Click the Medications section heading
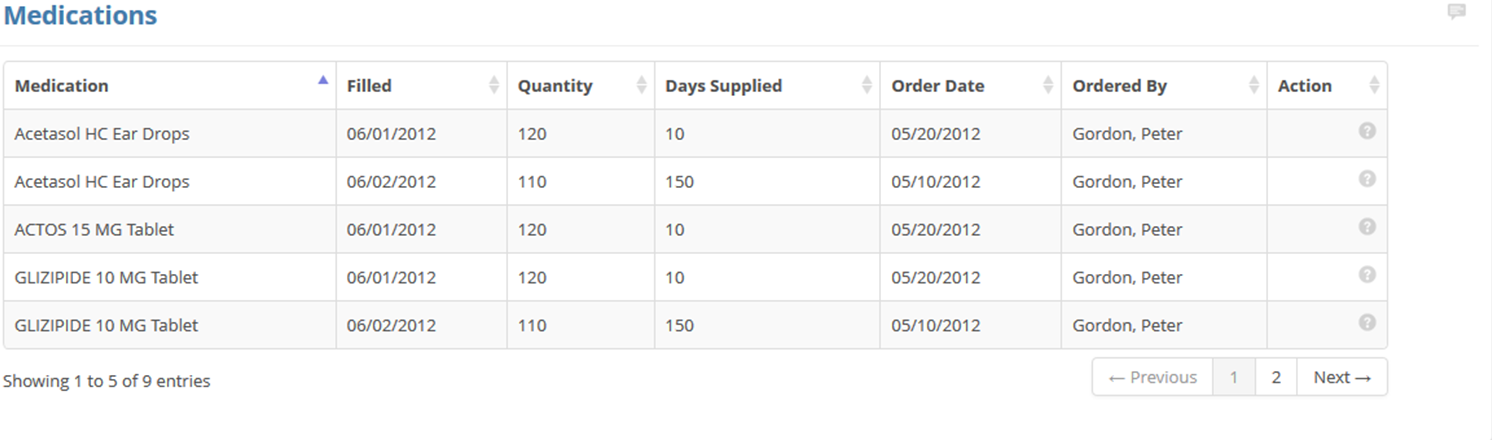 [81, 16]
